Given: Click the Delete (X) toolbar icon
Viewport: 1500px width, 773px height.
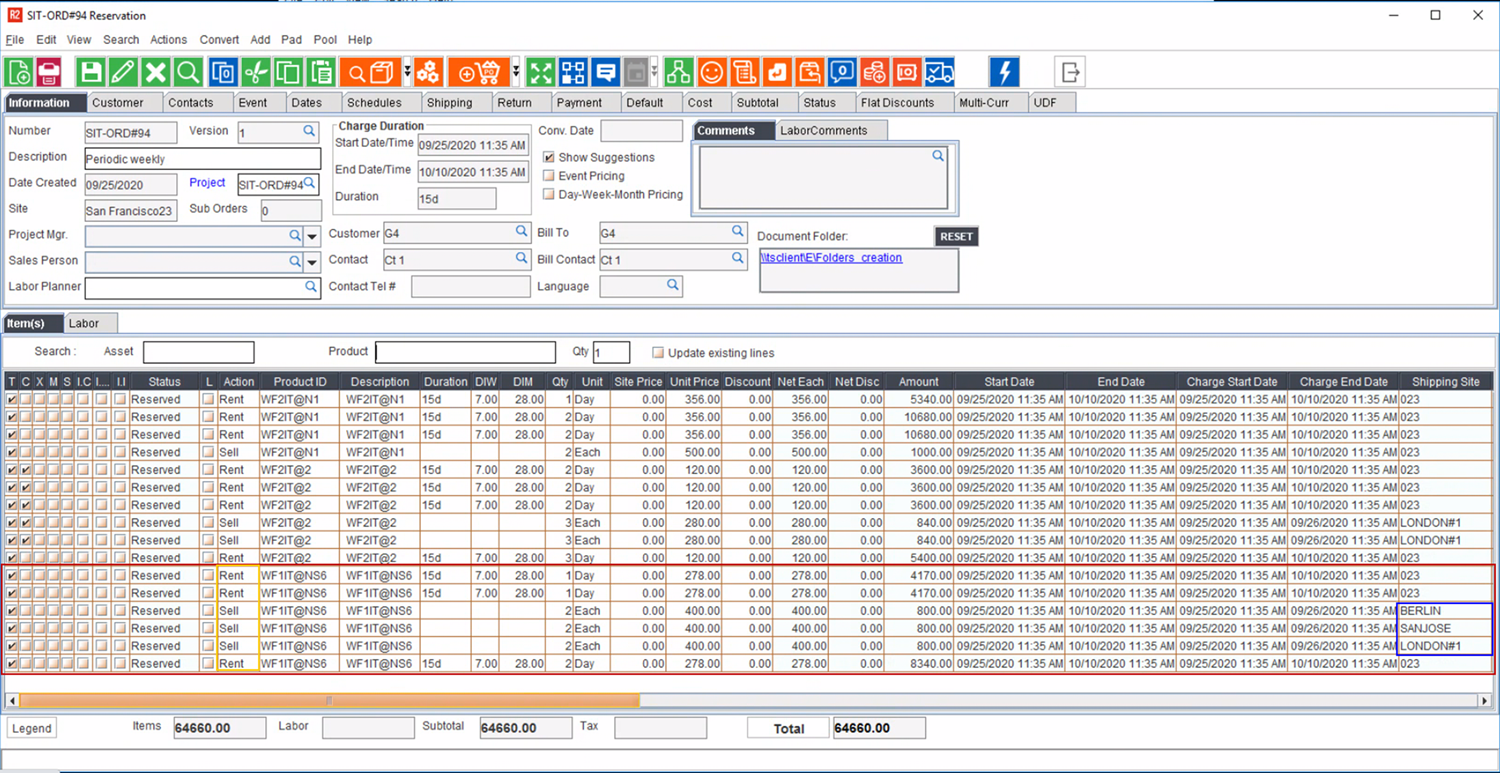Looking at the screenshot, I should [x=156, y=71].
